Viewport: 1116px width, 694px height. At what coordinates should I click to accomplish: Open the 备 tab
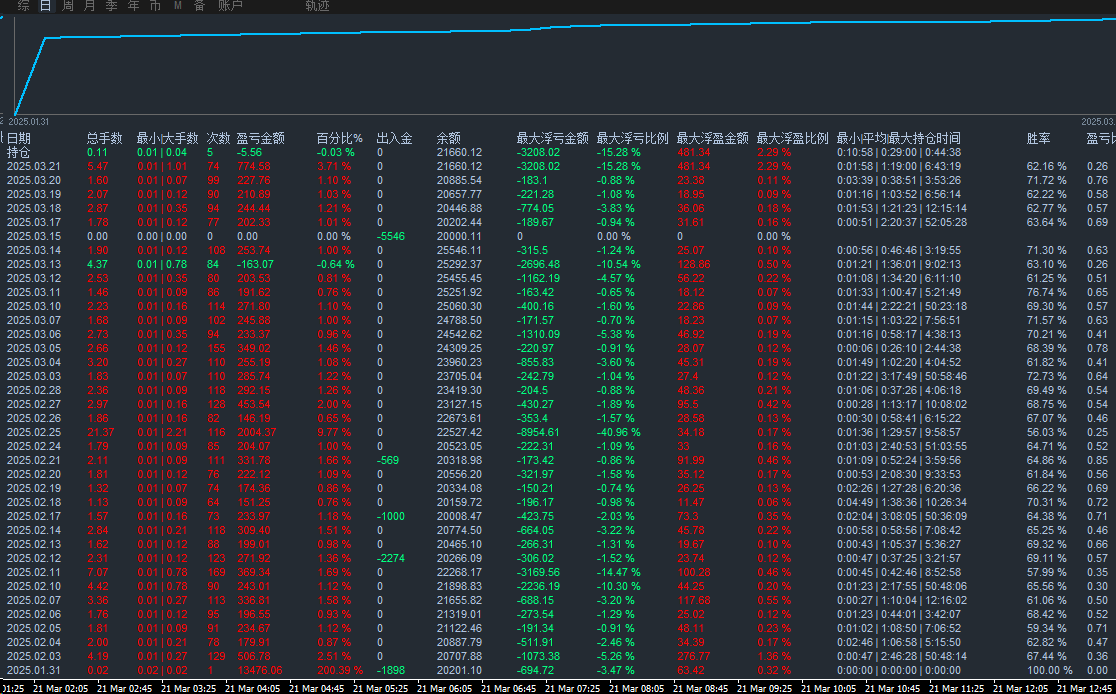[199, 6]
